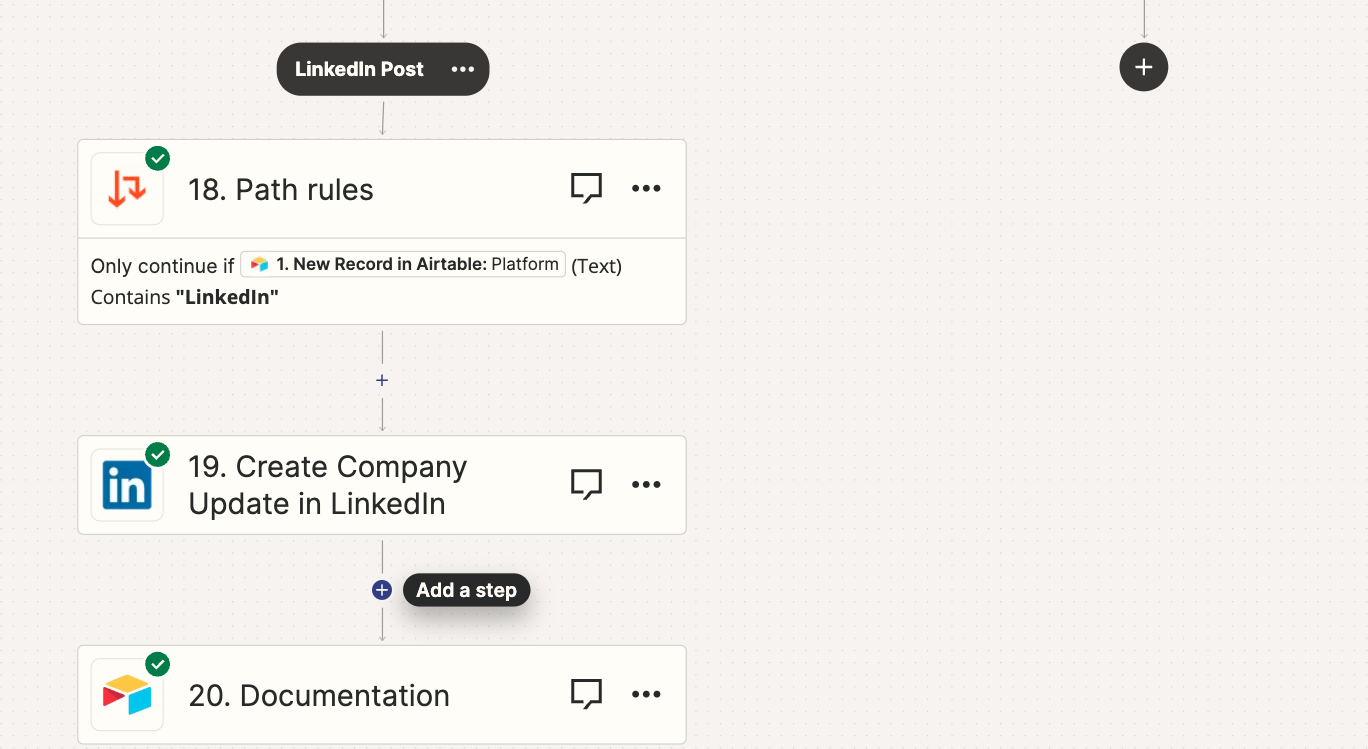
Task: Click the plus connector below Path rules
Action: point(382,380)
